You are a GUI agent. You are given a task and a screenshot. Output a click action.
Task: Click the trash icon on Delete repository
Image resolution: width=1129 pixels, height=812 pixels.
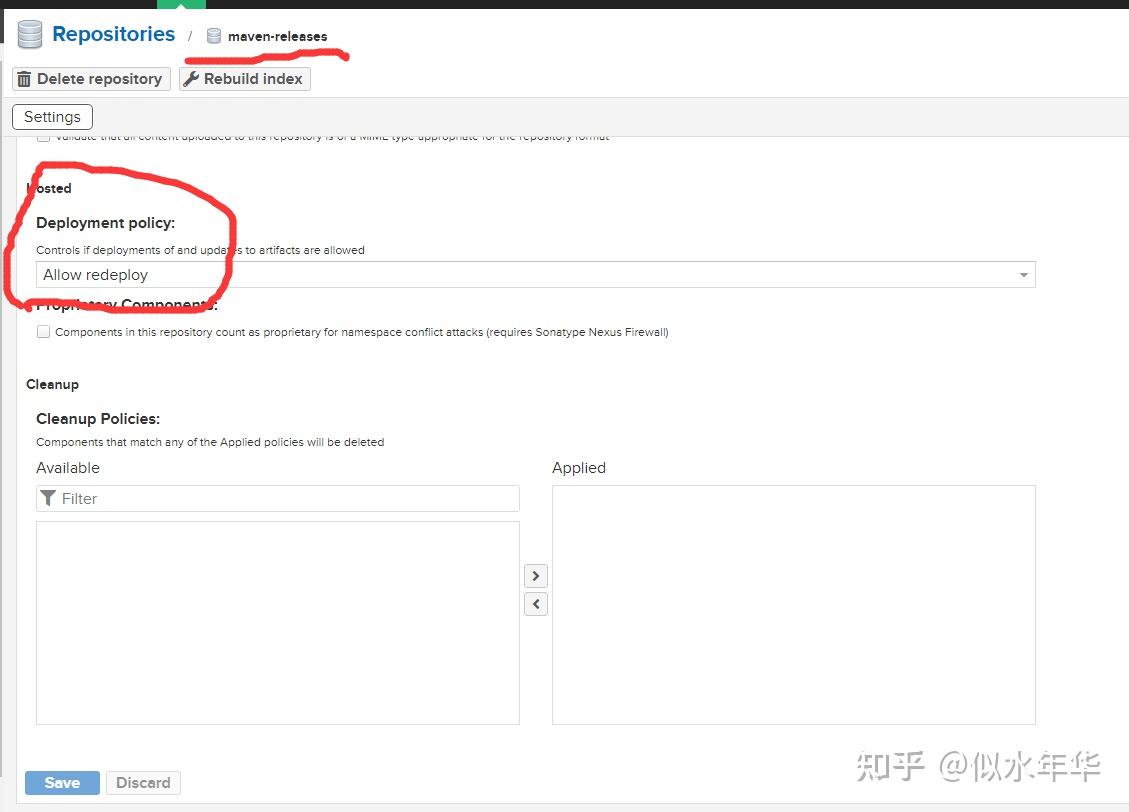point(24,78)
